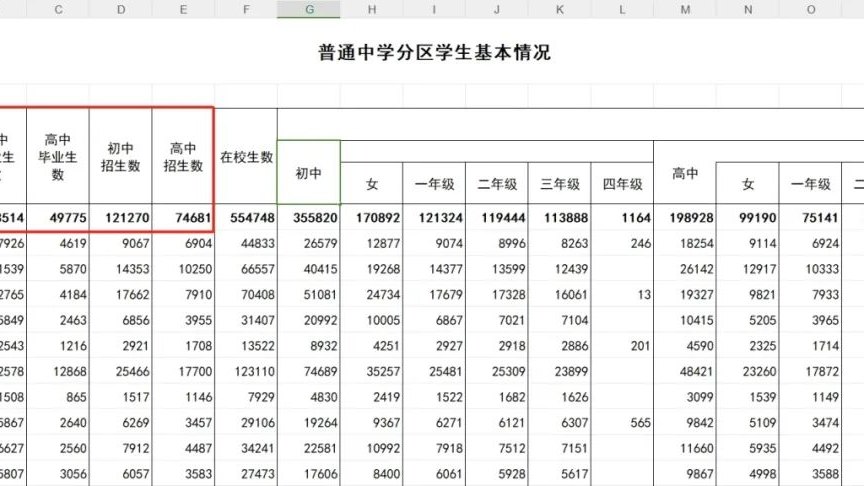Viewport: 864px width, 486px height.
Task: Select the total cell 113888
Action: point(560,218)
